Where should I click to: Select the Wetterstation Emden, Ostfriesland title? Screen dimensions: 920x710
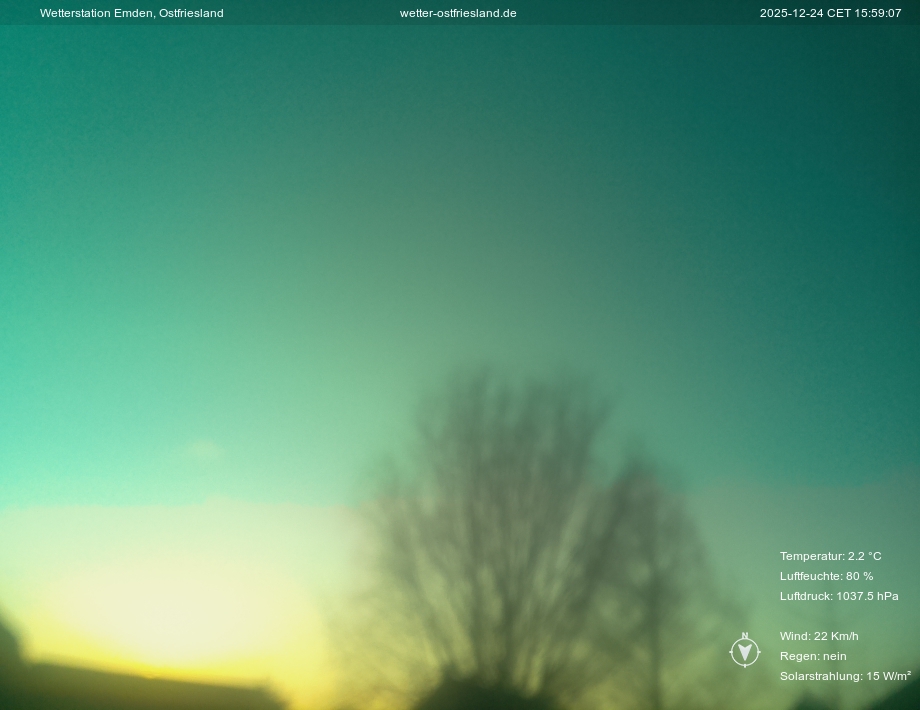[131, 13]
